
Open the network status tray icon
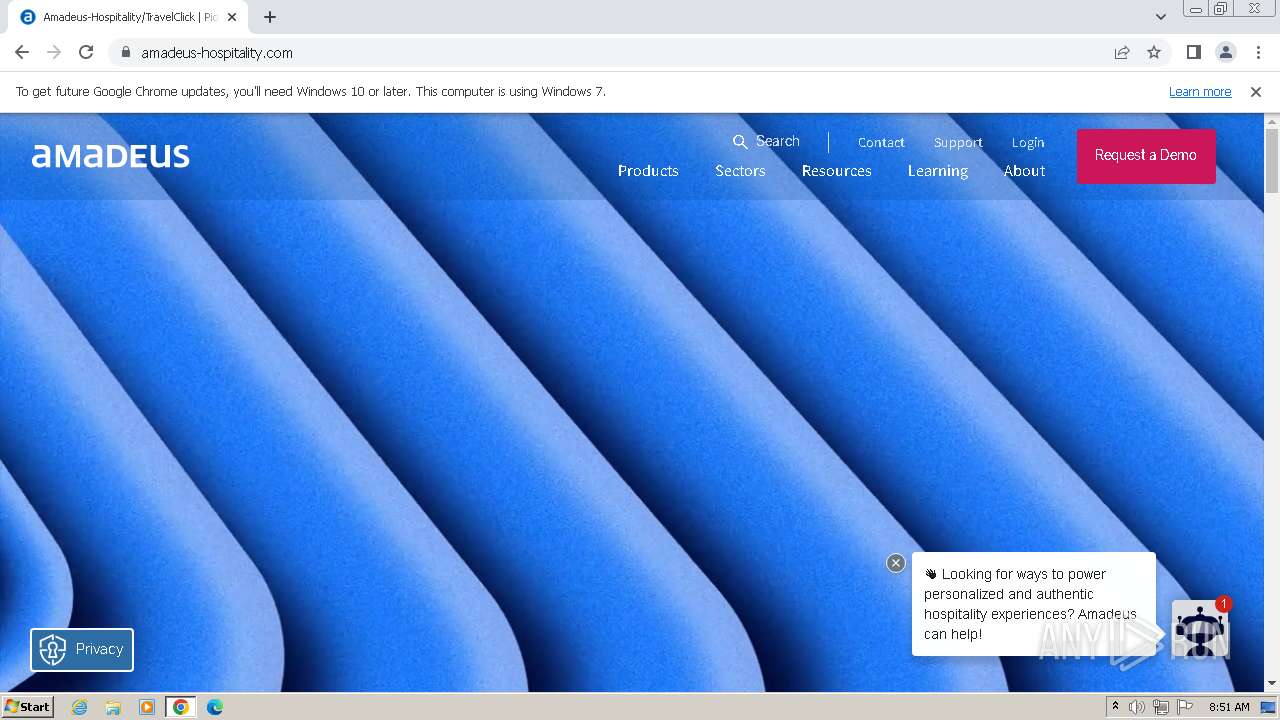coord(1161,707)
